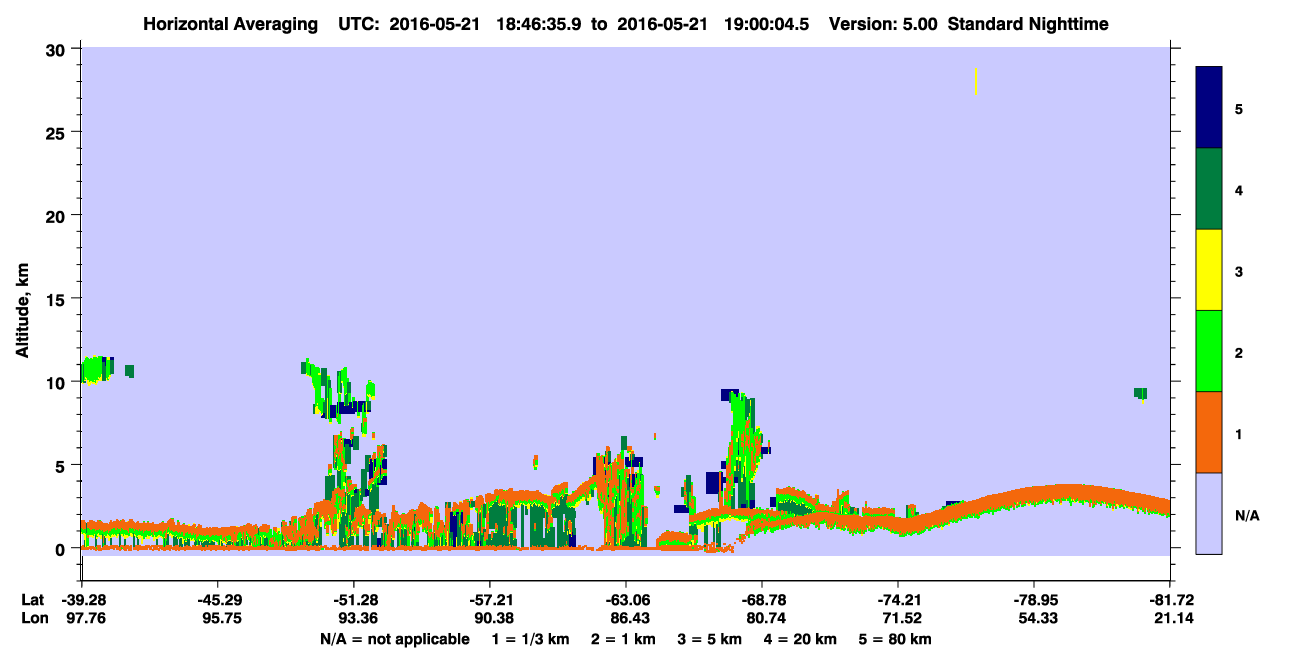Click the latitude value -81.72
This screenshot has width=1300, height=667.
pos(1170,600)
